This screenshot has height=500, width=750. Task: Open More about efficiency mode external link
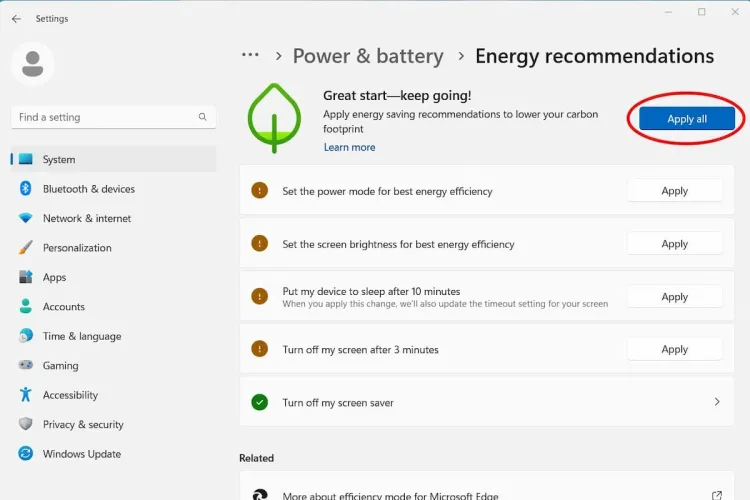pos(716,495)
